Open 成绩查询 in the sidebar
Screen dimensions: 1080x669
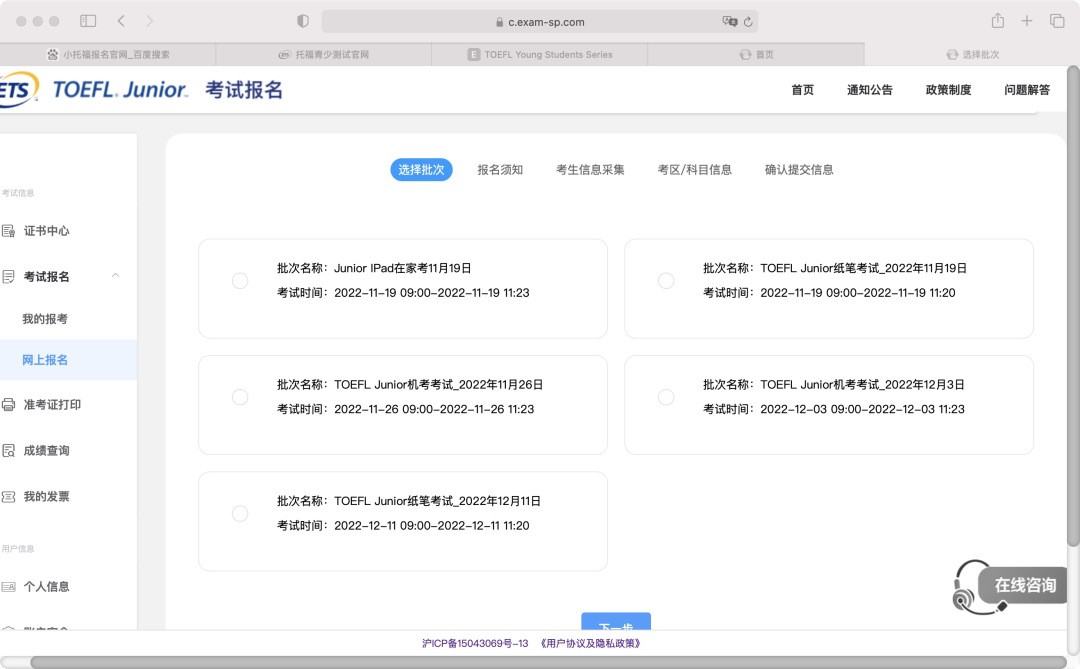pyautogui.click(x=46, y=451)
